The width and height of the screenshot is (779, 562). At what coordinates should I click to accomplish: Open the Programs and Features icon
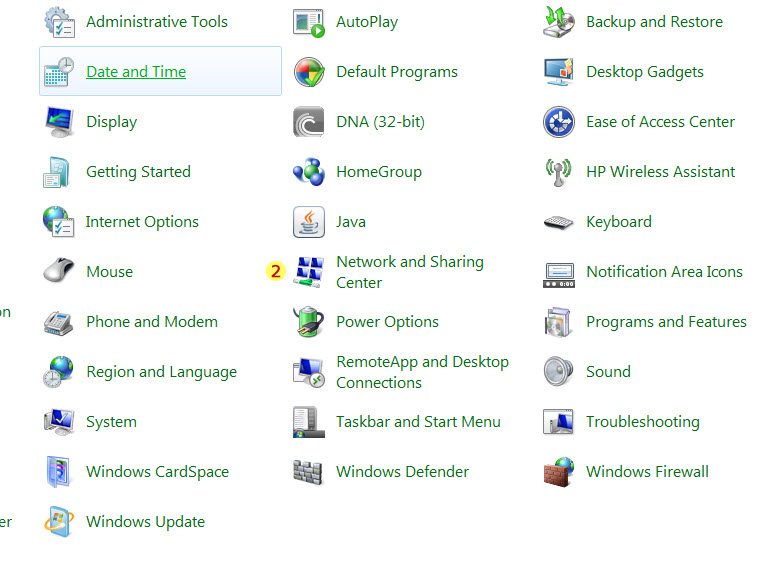tap(557, 322)
